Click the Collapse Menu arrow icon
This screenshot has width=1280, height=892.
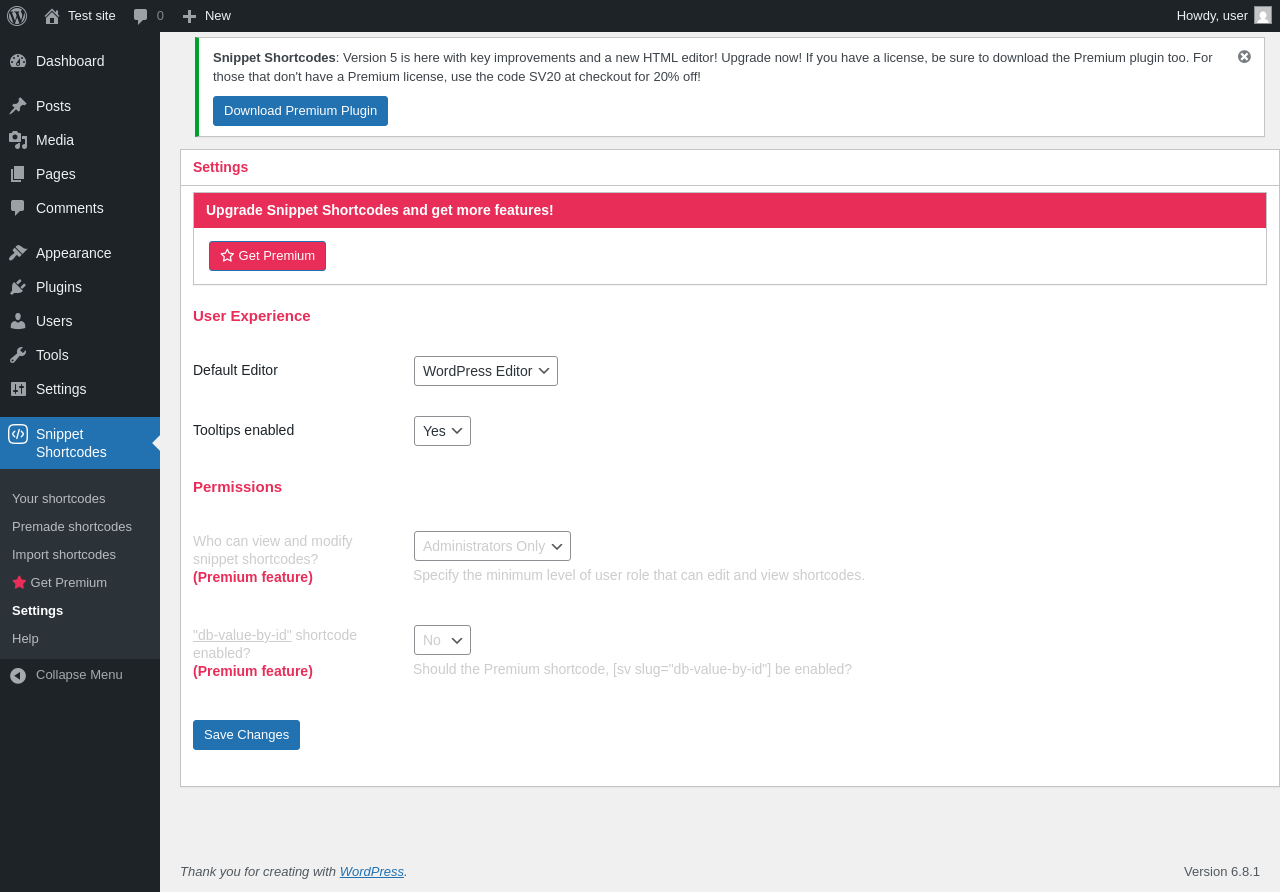(x=18, y=676)
